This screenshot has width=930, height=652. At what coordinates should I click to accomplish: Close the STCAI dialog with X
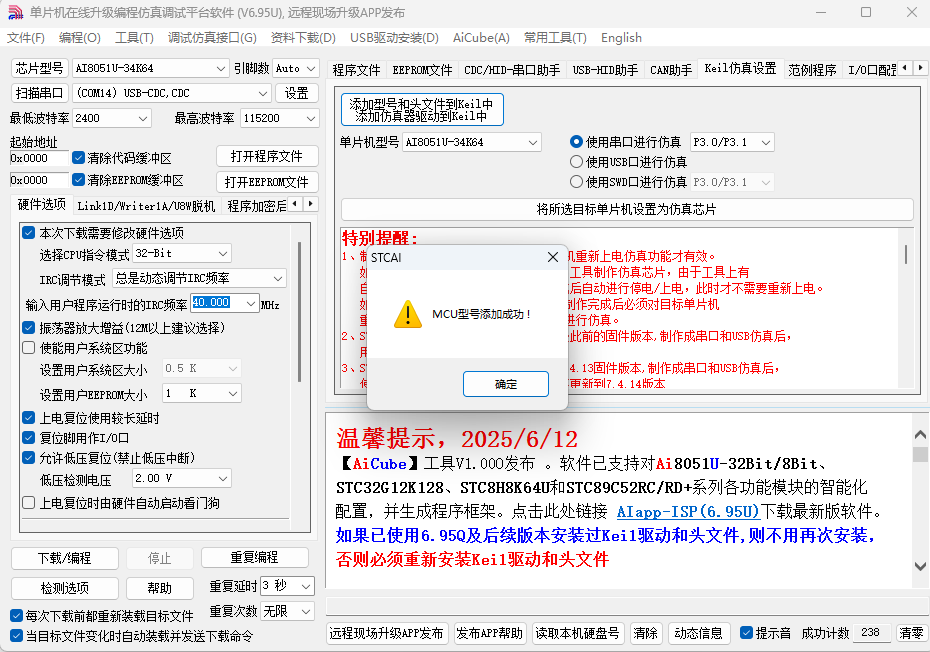[553, 257]
